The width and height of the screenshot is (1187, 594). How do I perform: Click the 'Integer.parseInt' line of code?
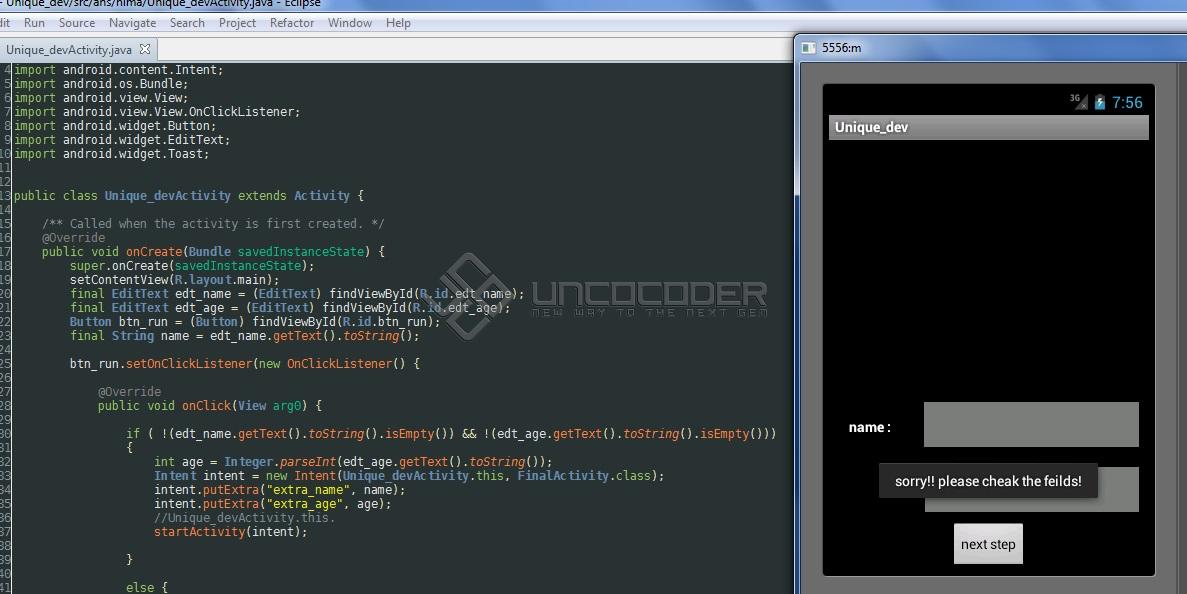pos(353,462)
